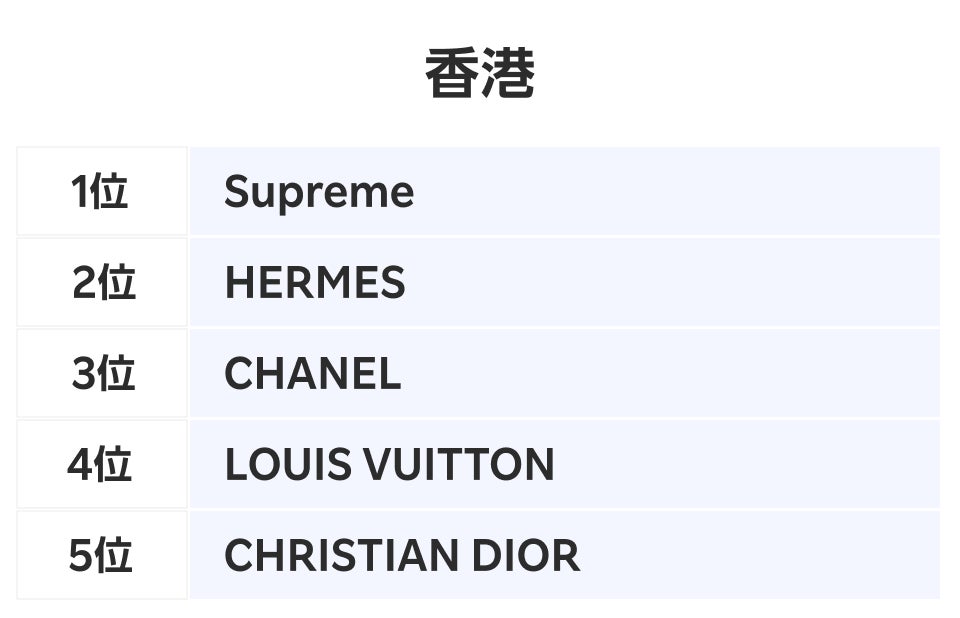Click the CHANEL brand name

[x=312, y=374]
